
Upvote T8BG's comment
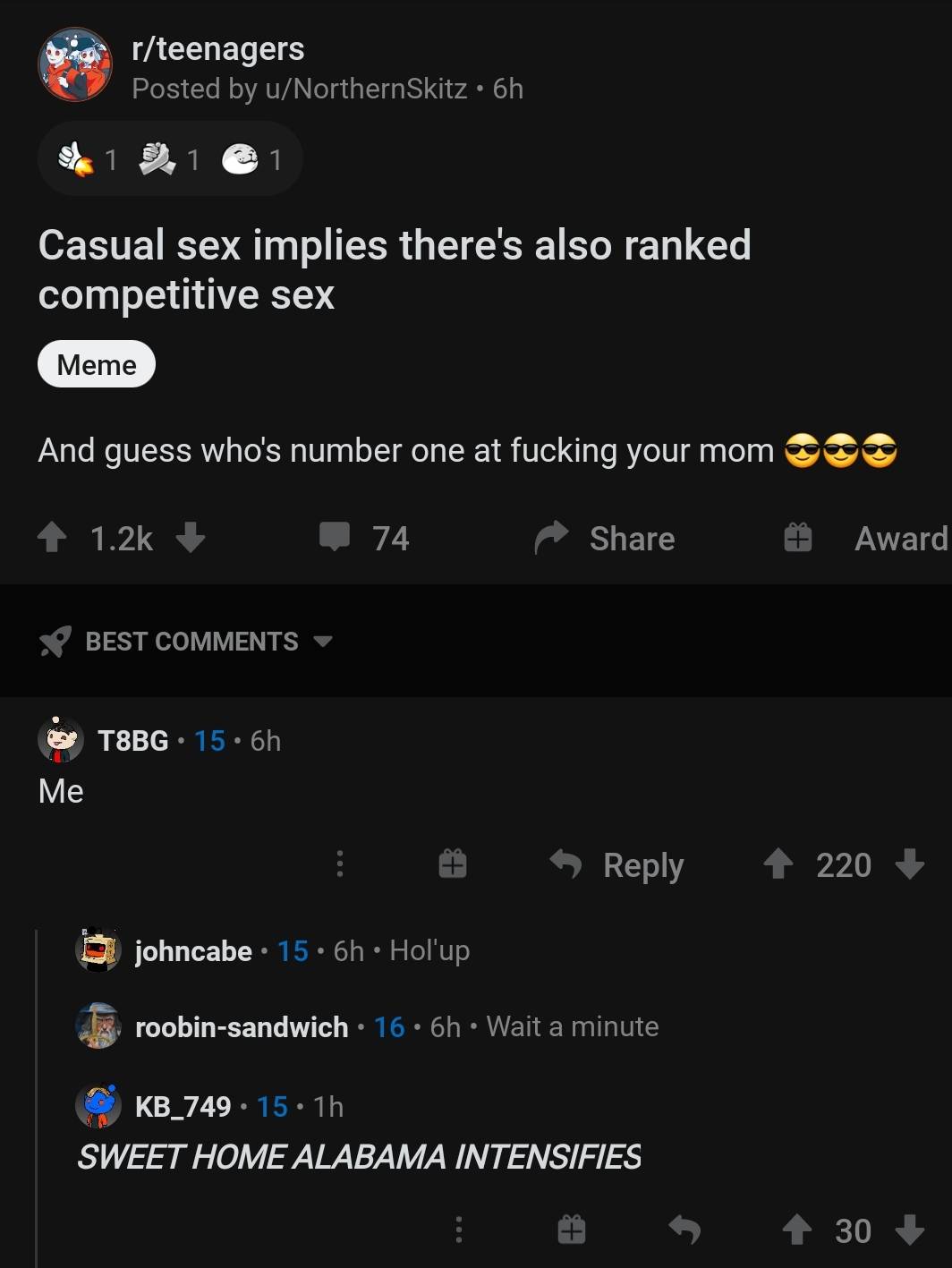tap(778, 864)
